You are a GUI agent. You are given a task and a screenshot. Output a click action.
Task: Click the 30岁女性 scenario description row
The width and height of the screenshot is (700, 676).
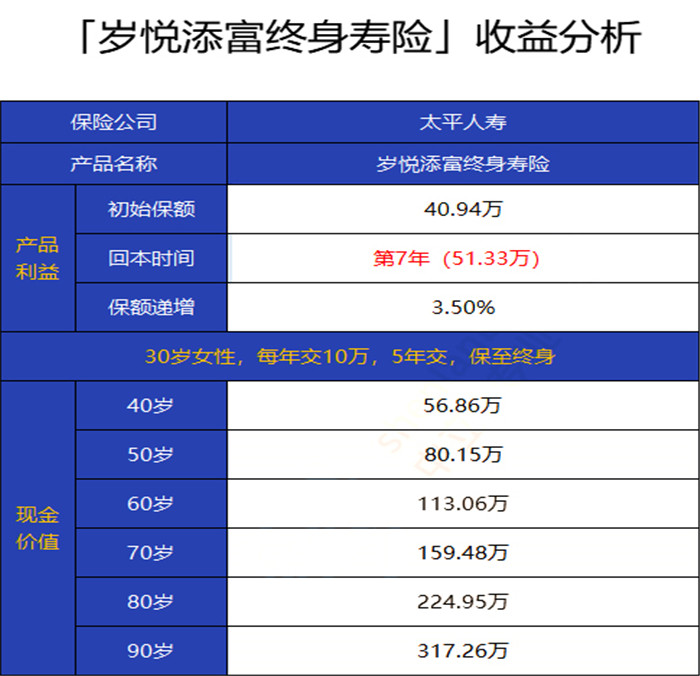pos(350,356)
